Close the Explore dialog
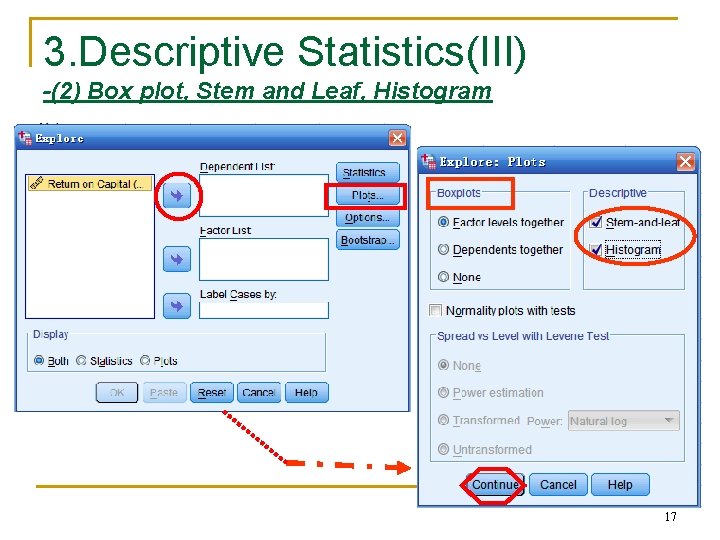Screen dimensions: 720x540 [397, 138]
